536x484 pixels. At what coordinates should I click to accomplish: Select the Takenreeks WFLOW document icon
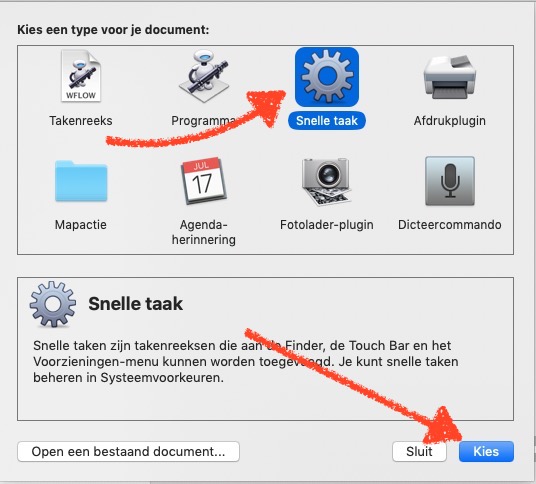point(81,76)
